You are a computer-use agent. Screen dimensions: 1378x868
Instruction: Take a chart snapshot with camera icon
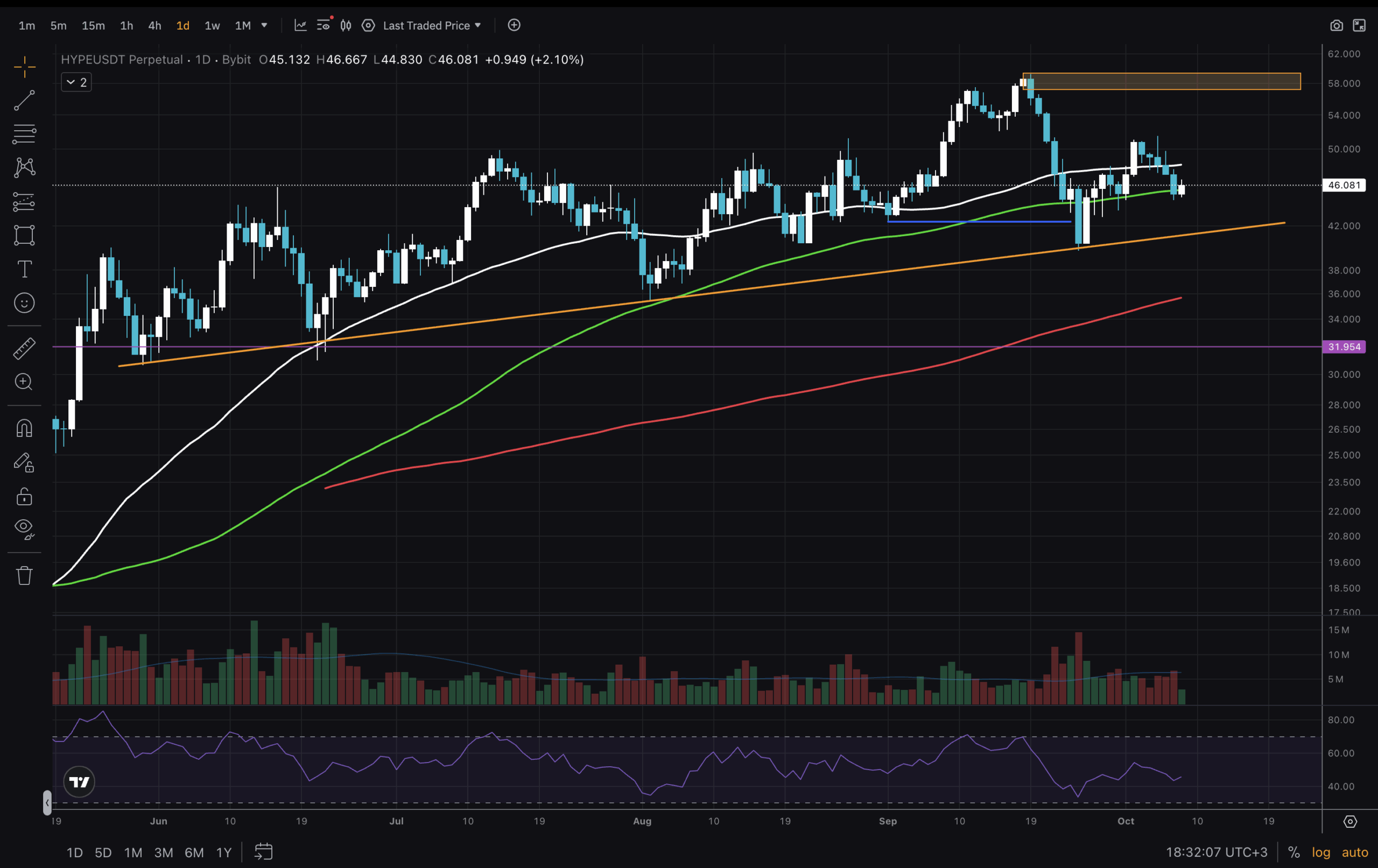coord(1336,25)
